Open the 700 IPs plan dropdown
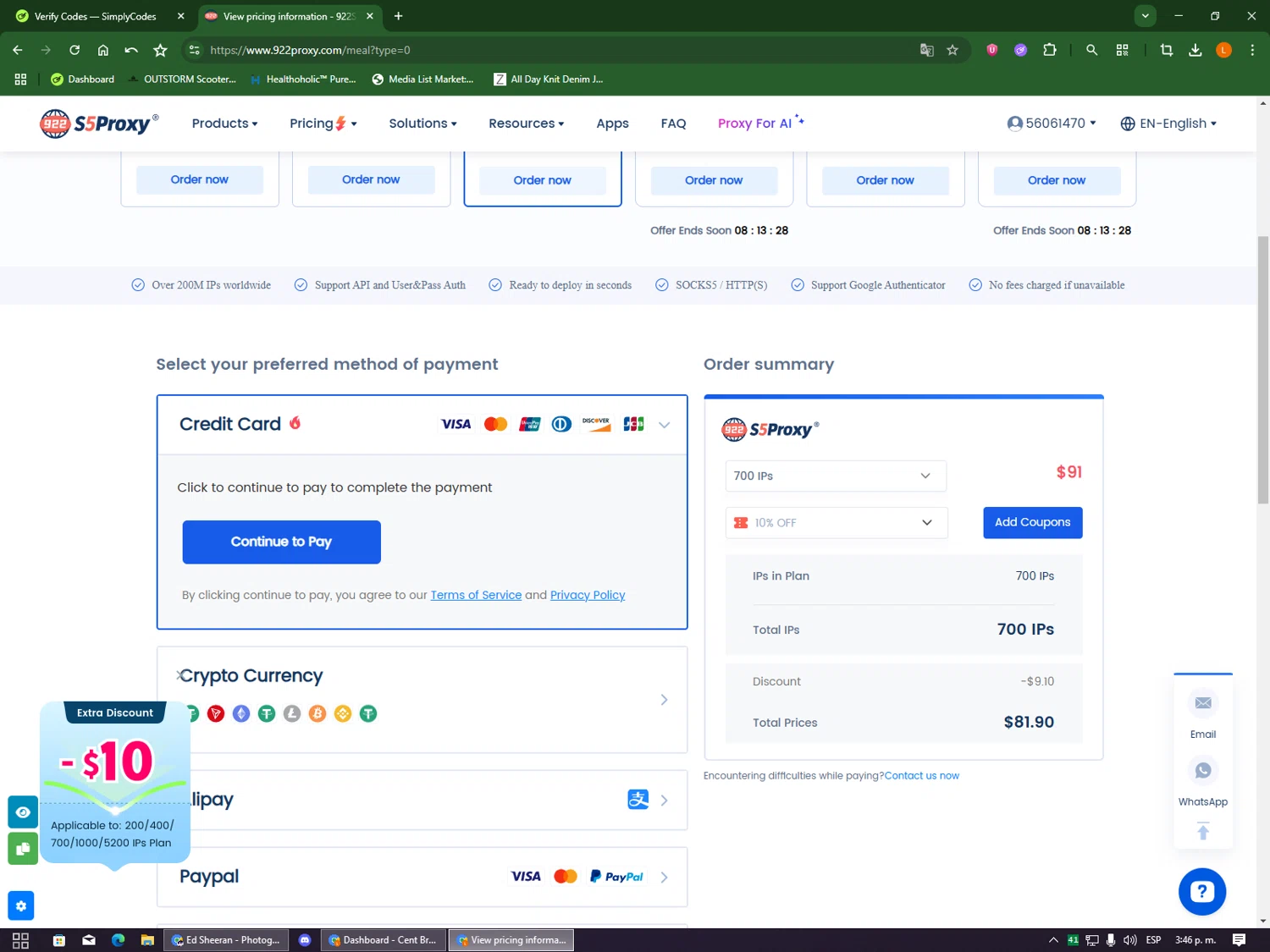The image size is (1270, 952). pyautogui.click(x=836, y=476)
